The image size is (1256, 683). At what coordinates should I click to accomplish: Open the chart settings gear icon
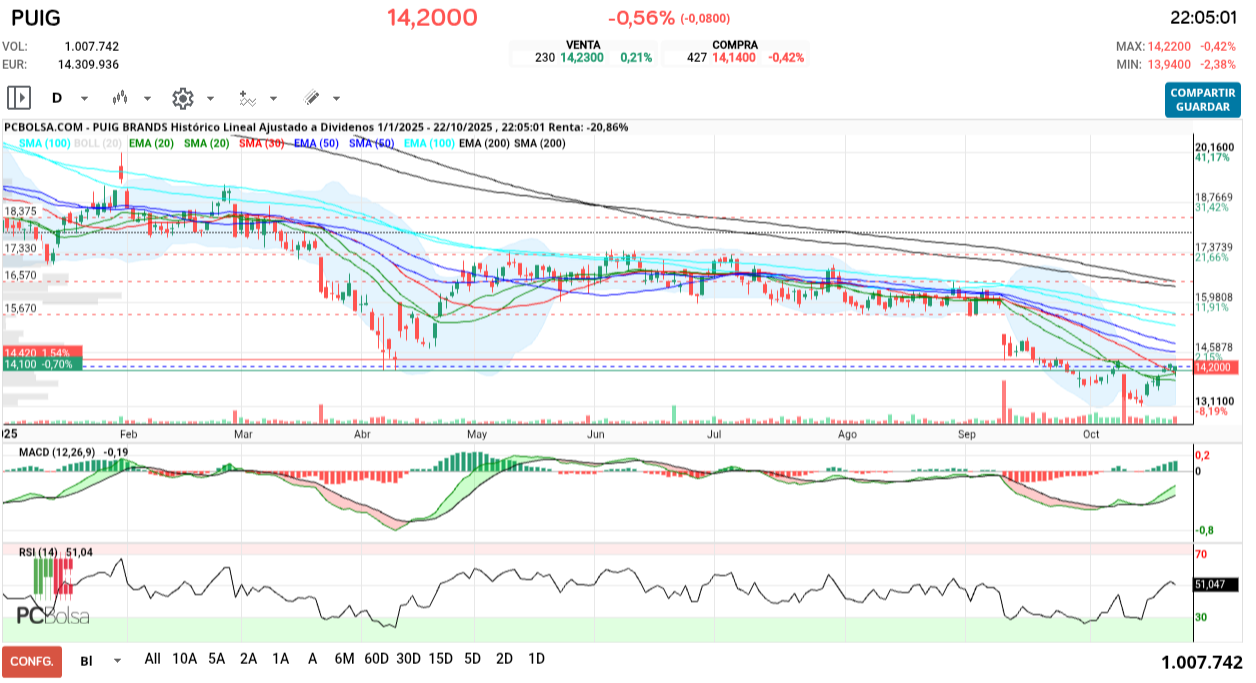(182, 98)
